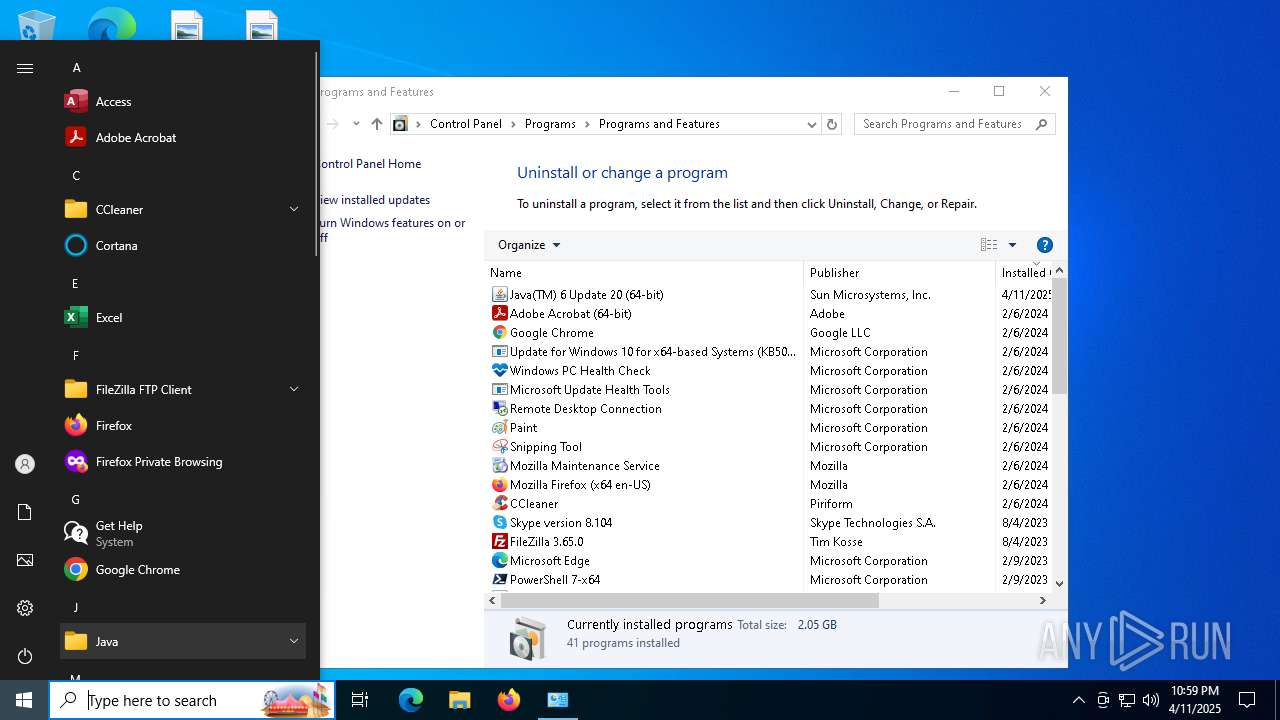
Task: Launch Excel from the Start menu
Action: click(x=183, y=318)
